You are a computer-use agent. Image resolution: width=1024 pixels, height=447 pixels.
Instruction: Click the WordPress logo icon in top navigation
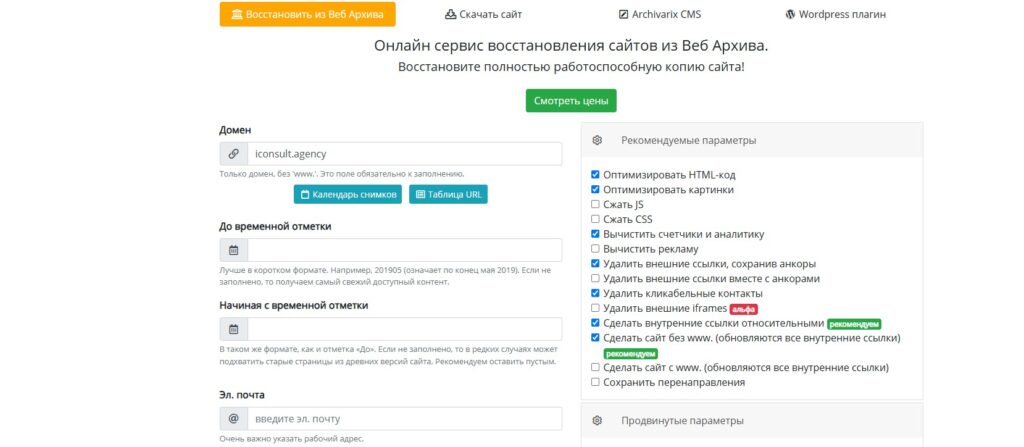click(790, 14)
